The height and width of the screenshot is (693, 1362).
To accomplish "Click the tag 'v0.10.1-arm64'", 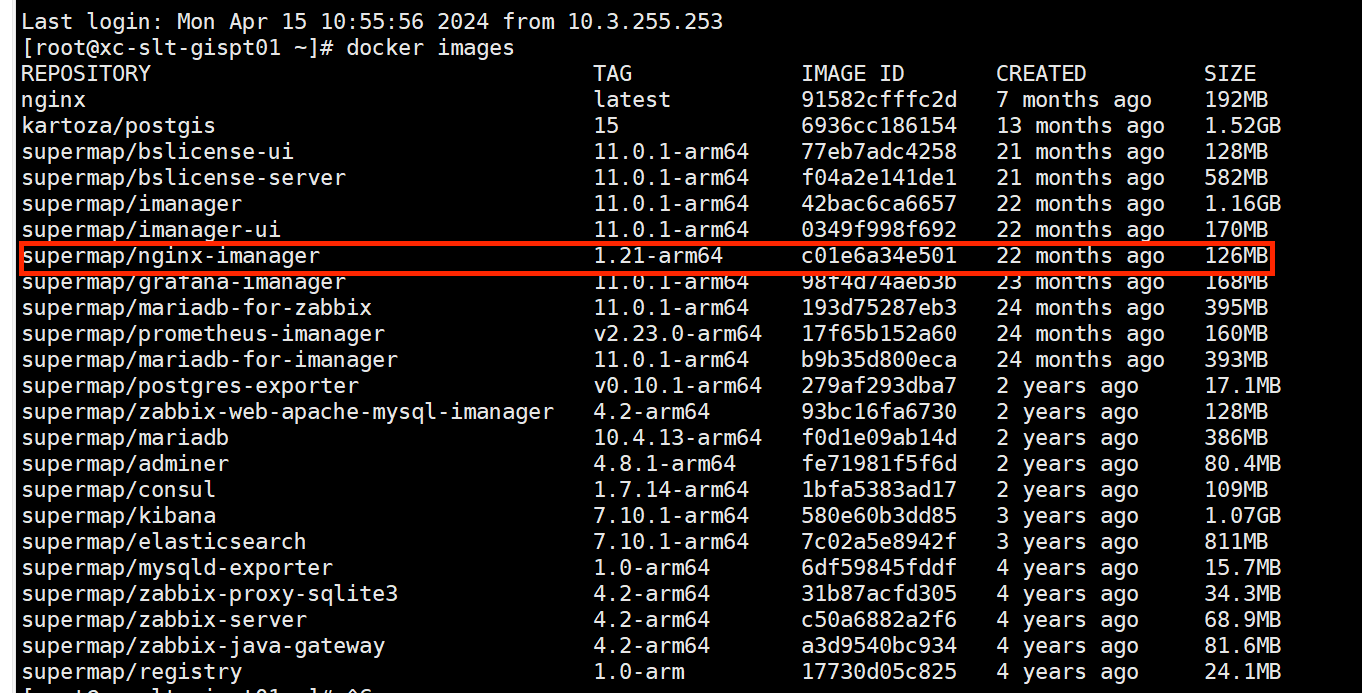I will tap(678, 386).
